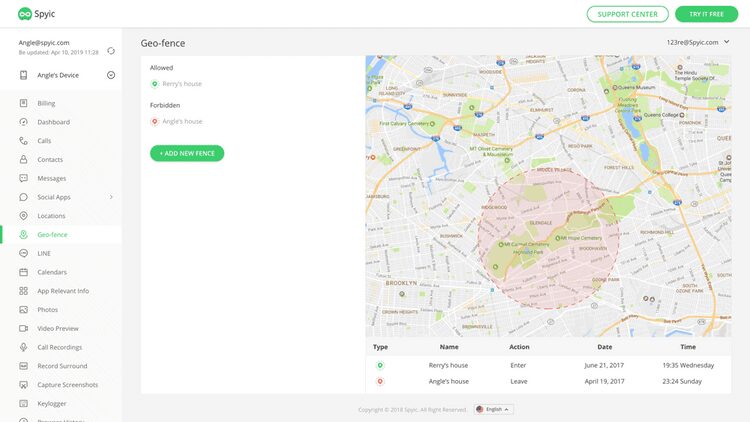The height and width of the screenshot is (422, 750).
Task: Open the Support Center button
Action: (x=628, y=14)
